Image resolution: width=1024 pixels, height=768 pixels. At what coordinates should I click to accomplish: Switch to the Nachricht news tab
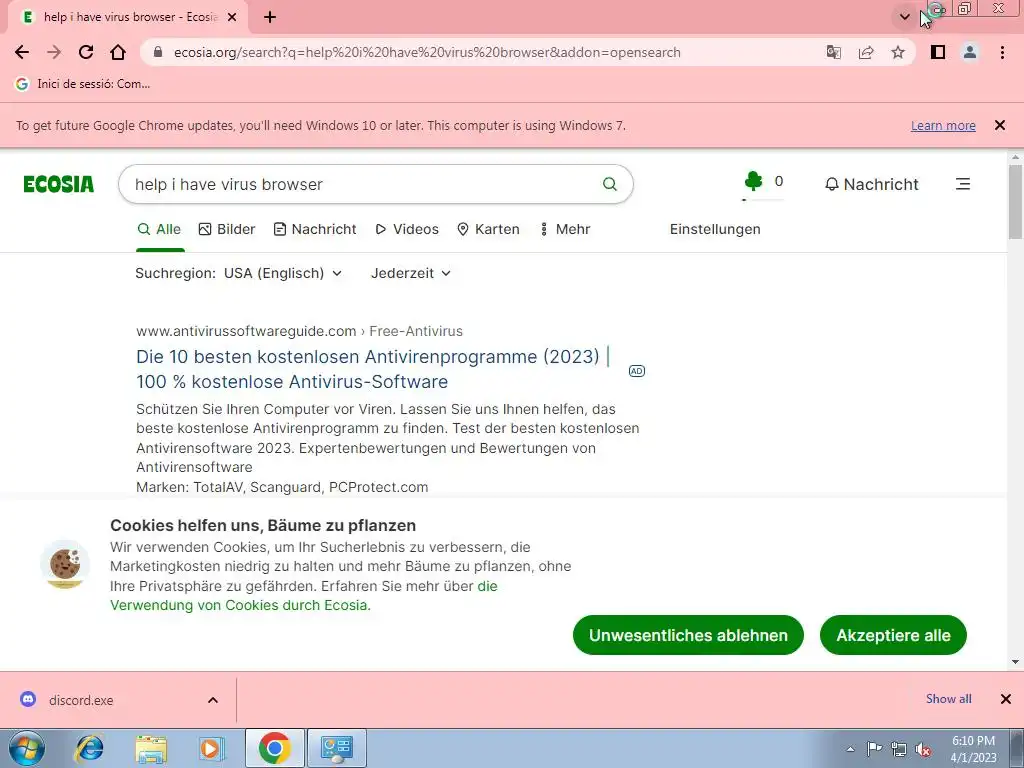(315, 229)
